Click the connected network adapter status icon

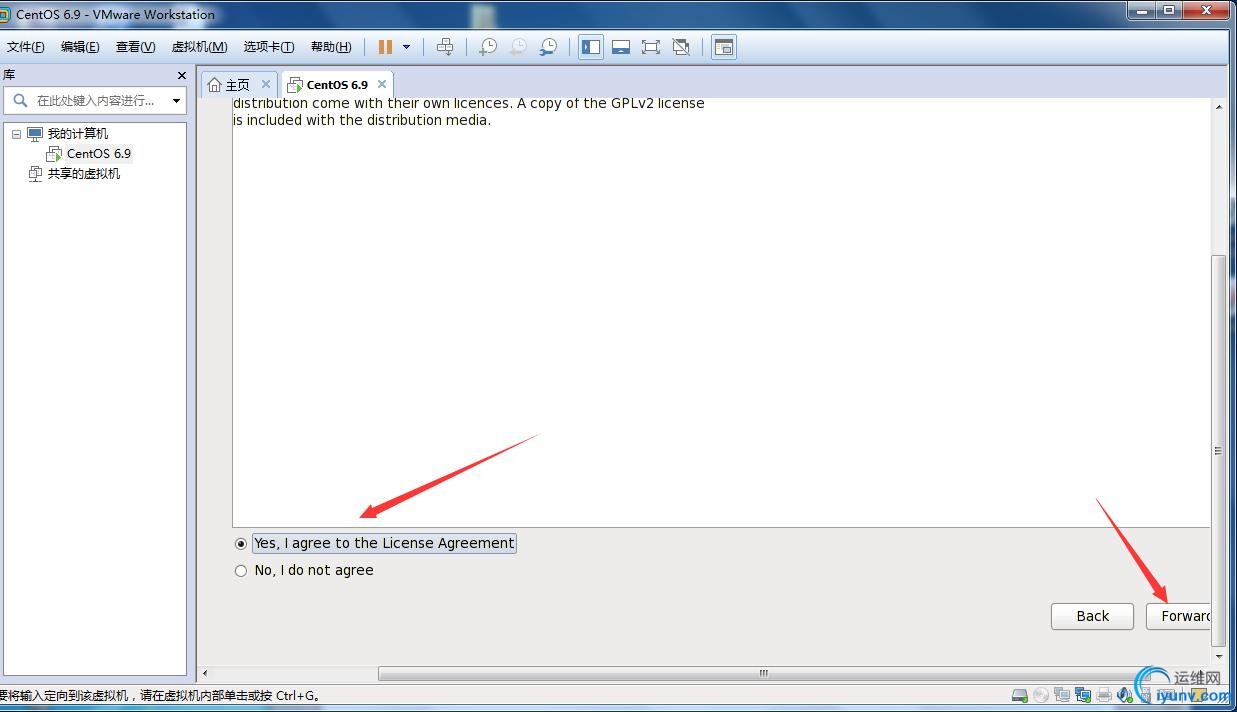pos(1083,695)
